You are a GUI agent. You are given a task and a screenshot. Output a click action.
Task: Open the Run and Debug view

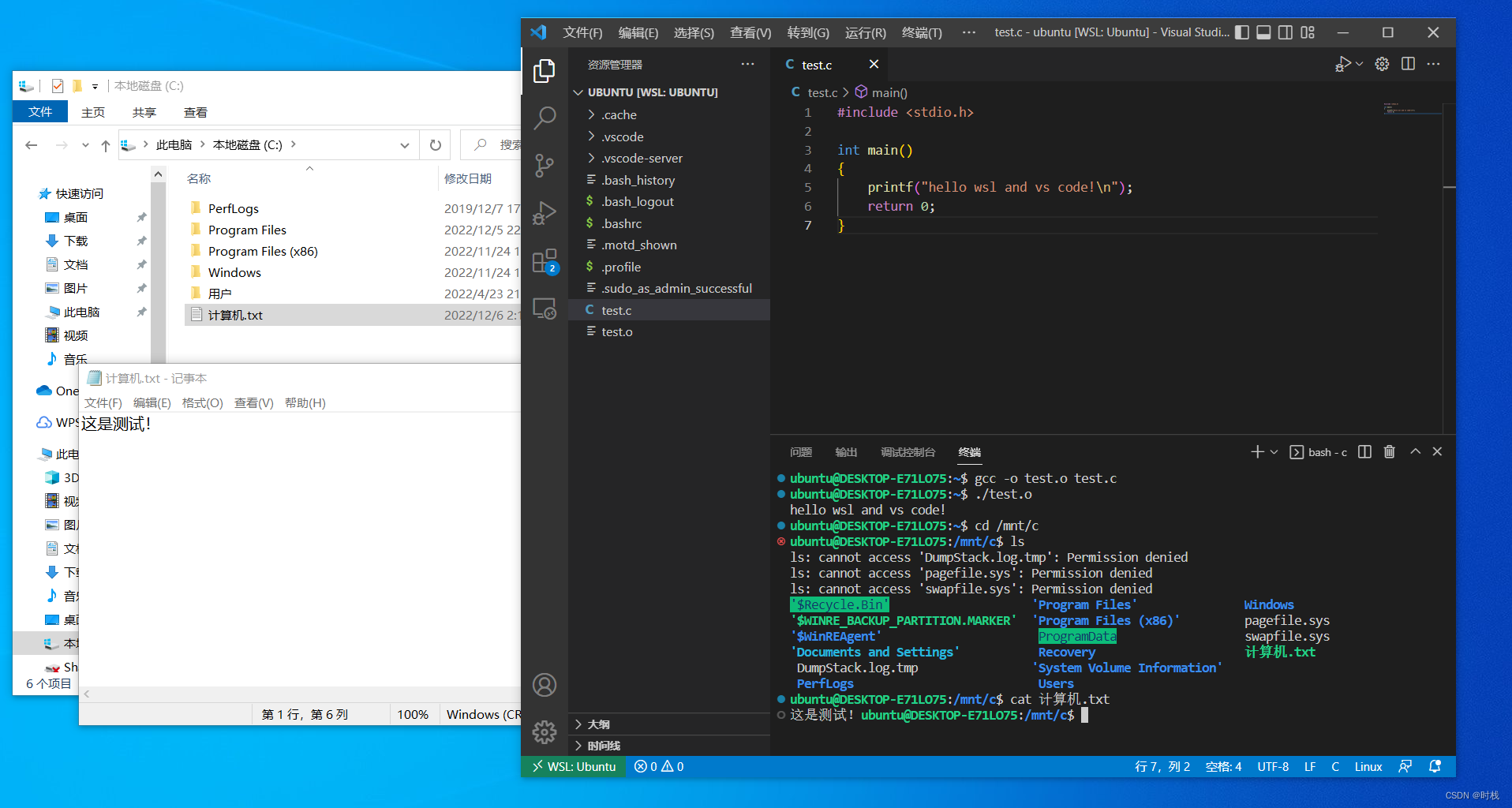click(x=544, y=213)
